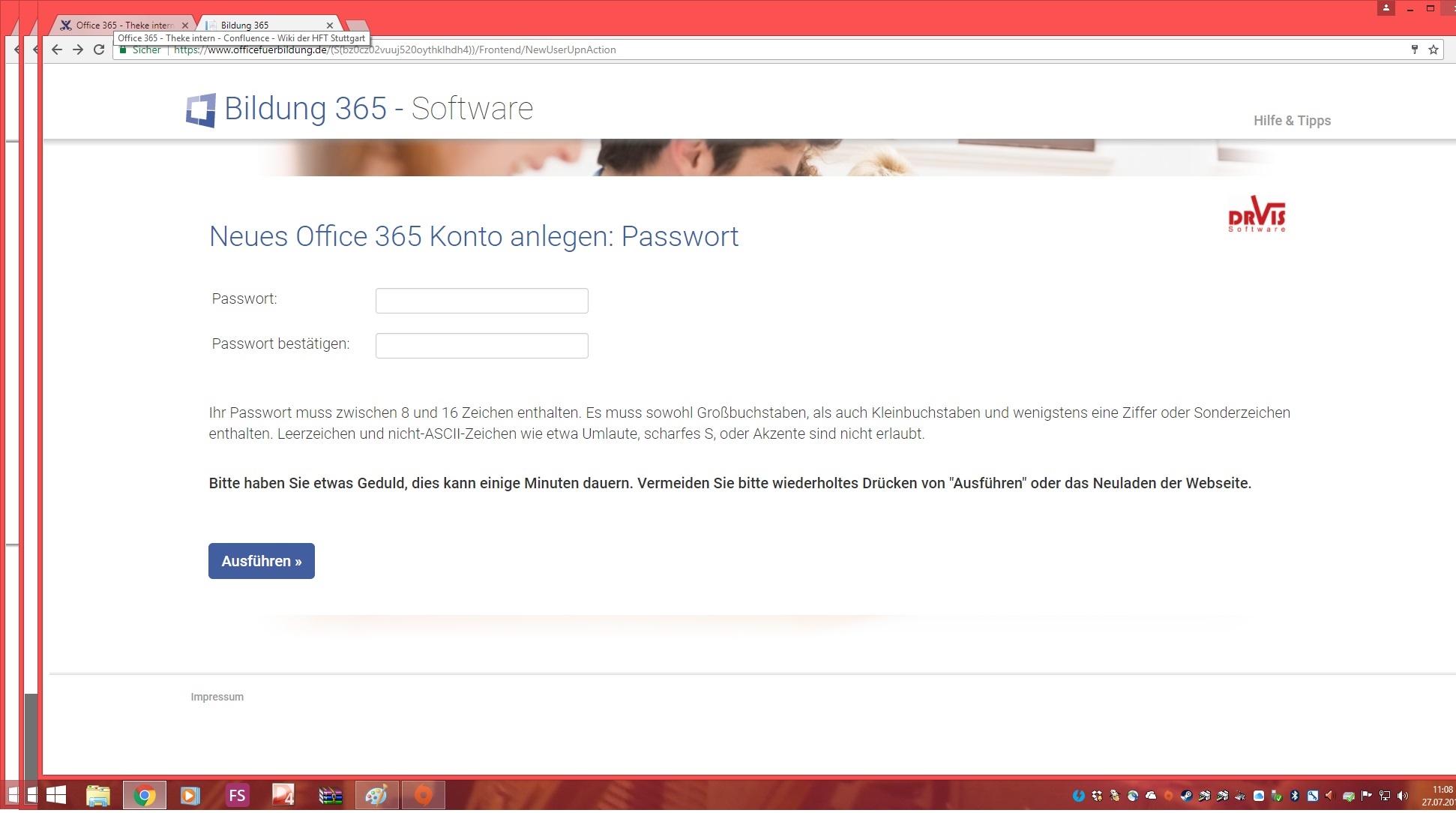Open the Bluetooth tray icon
Screen dimensions: 1456x813
1295,796
